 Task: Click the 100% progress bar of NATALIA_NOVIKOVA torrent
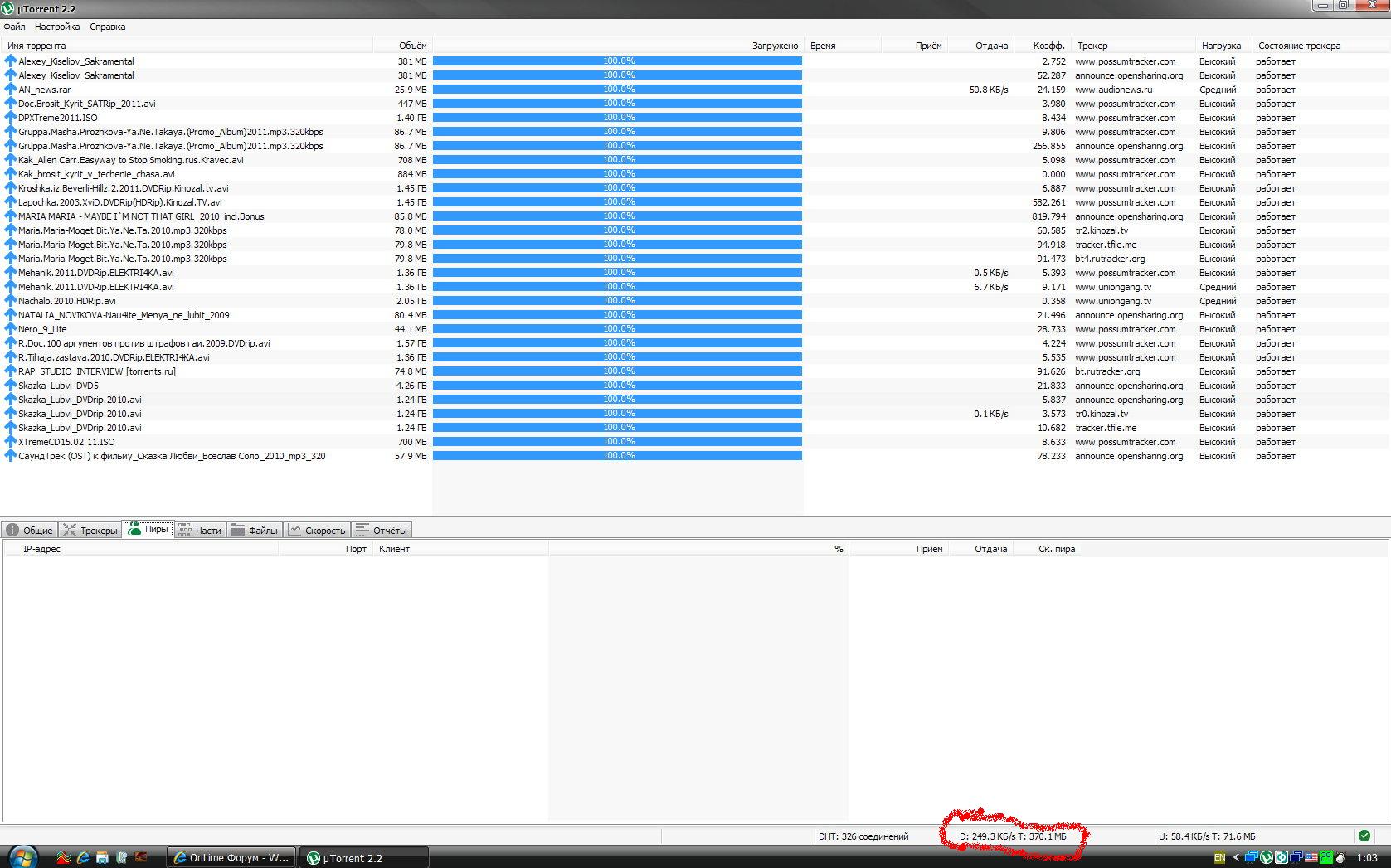617,315
